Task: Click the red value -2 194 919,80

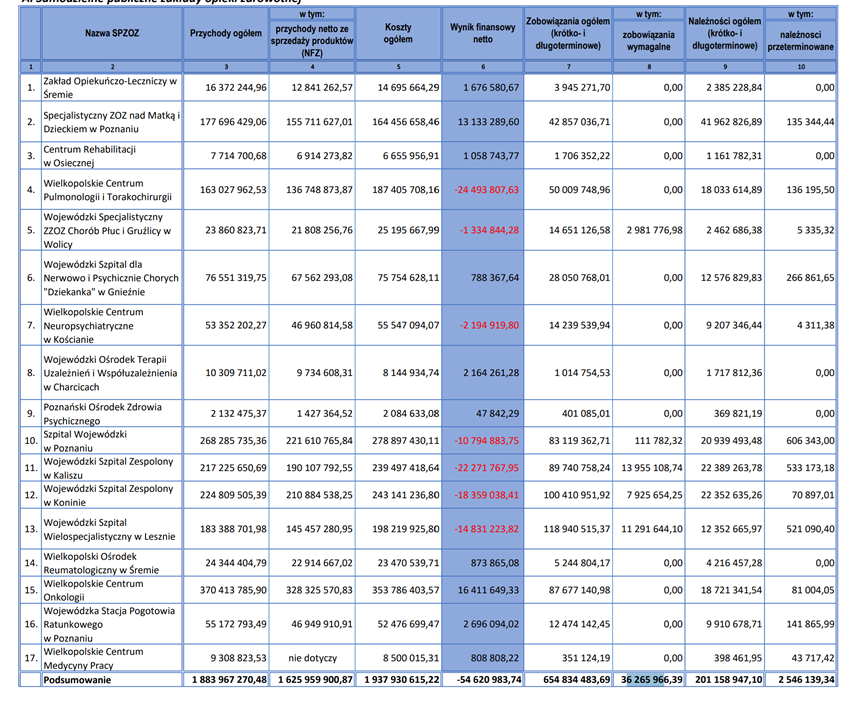Action: click(x=489, y=325)
